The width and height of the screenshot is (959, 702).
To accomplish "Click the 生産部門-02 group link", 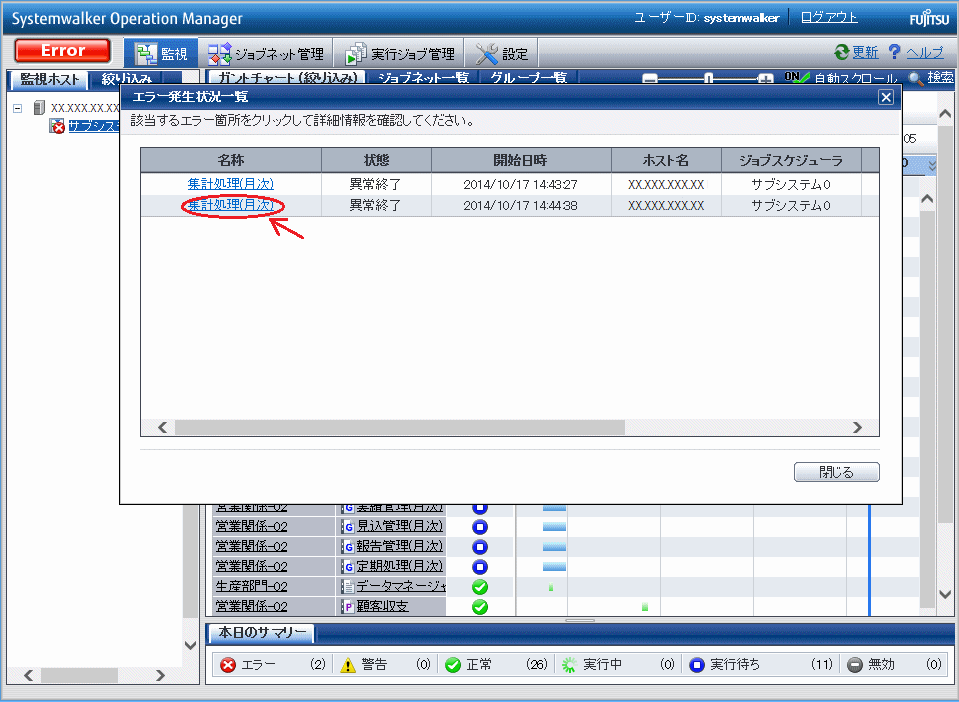I will pyautogui.click(x=251, y=586).
